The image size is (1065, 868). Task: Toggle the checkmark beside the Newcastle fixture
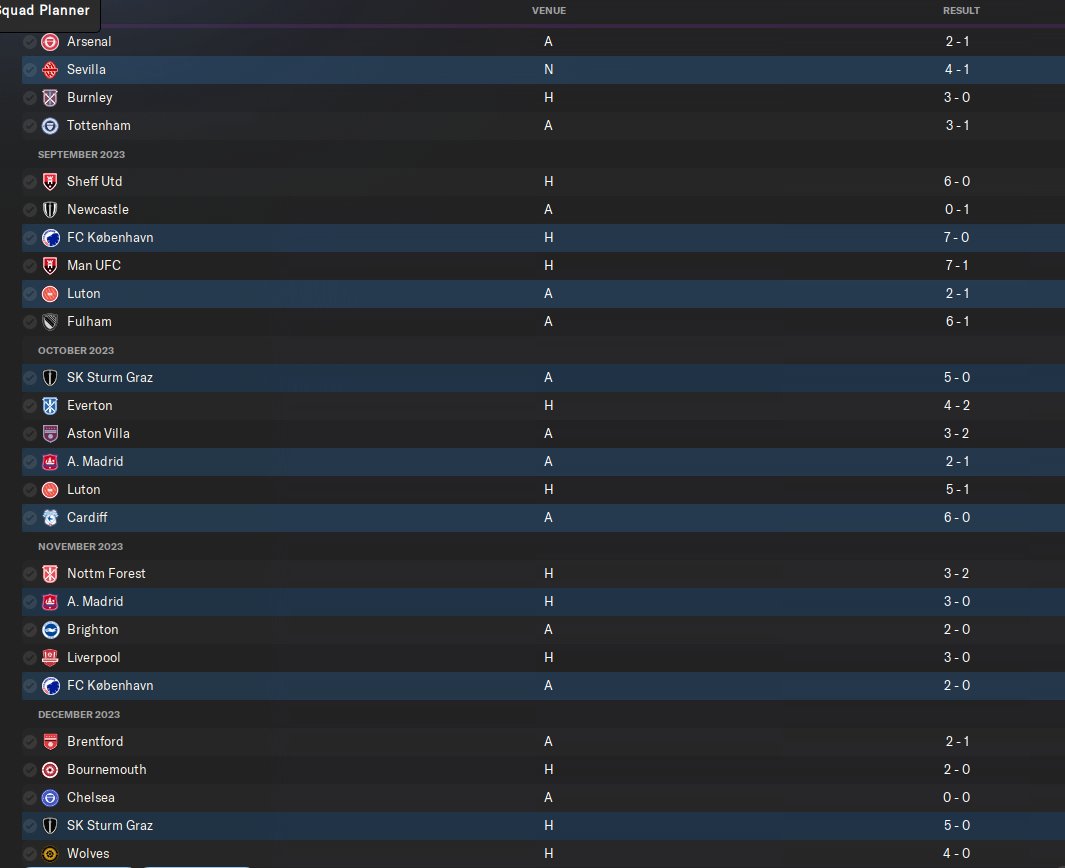pyautogui.click(x=30, y=210)
